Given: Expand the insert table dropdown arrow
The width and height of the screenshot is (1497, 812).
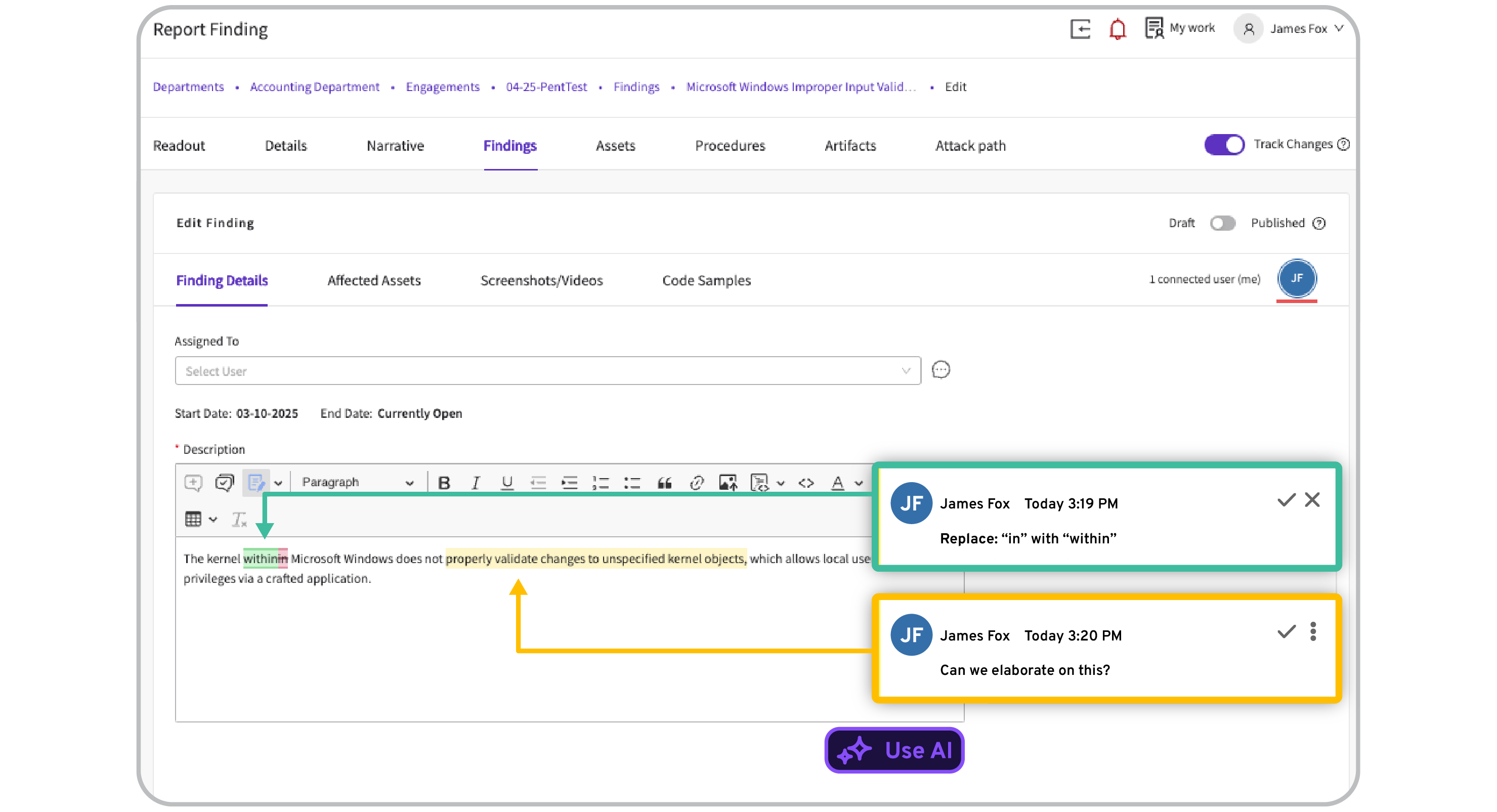Looking at the screenshot, I should [x=213, y=520].
